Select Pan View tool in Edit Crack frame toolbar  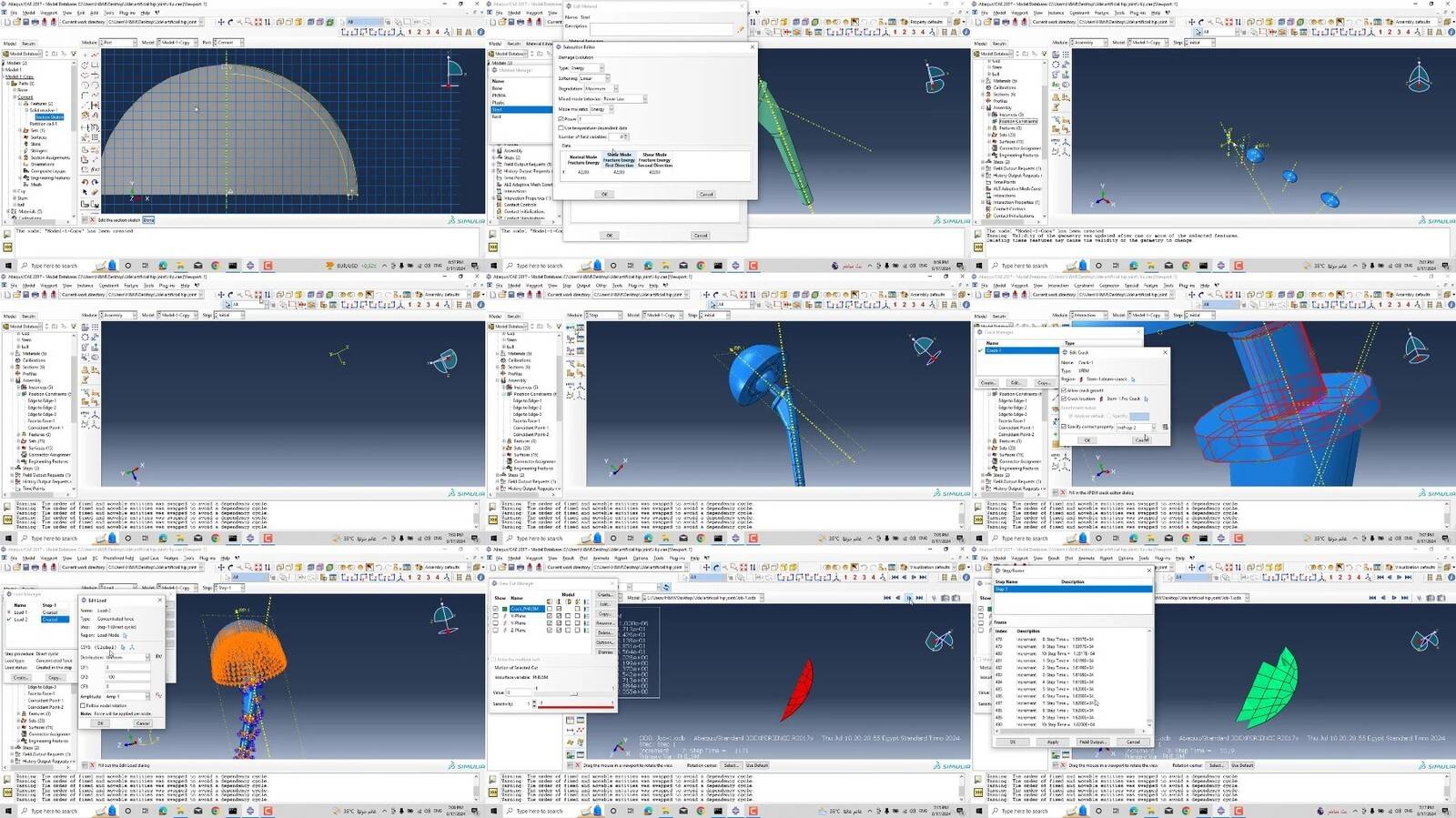pyautogui.click(x=1191, y=295)
